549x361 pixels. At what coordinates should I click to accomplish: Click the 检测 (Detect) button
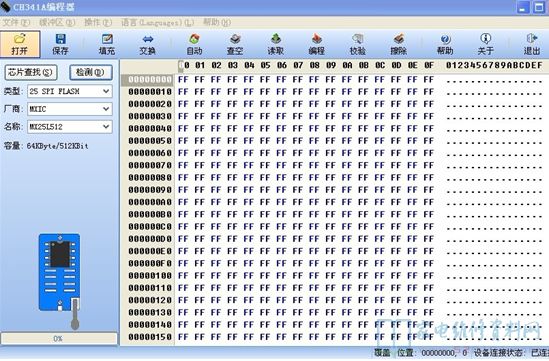point(90,72)
